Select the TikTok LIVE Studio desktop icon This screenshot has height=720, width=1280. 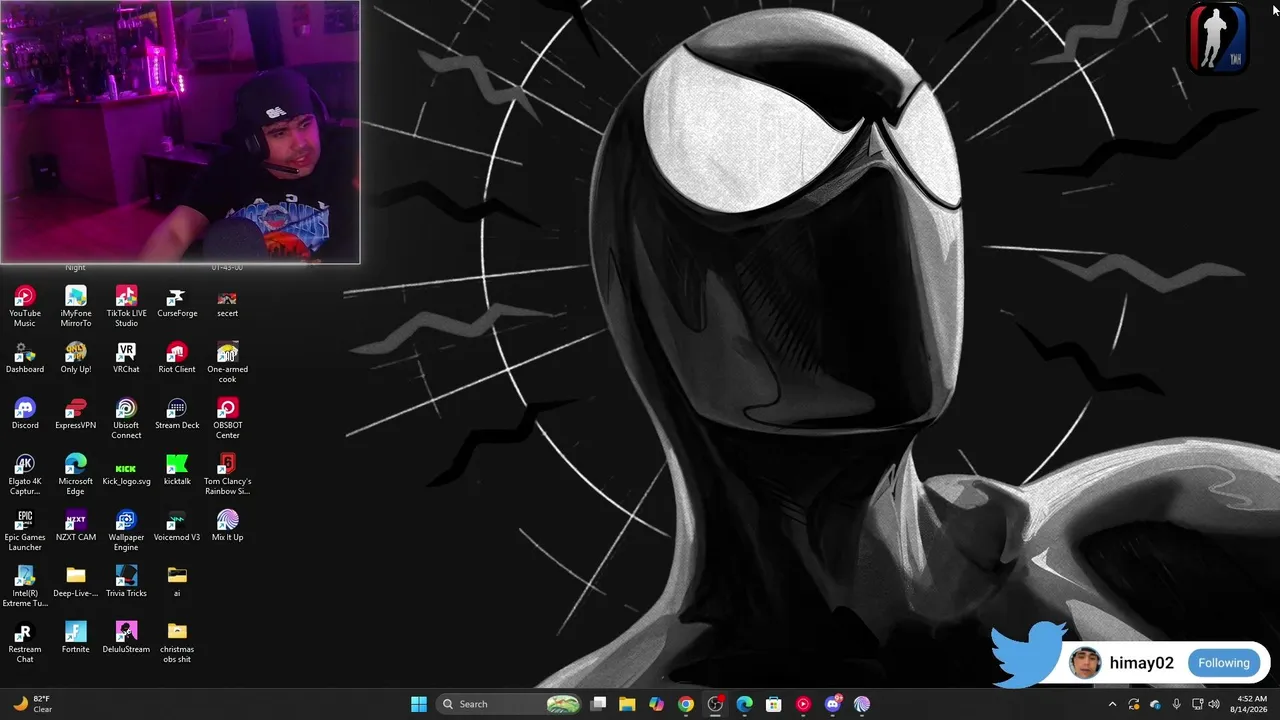point(126,306)
